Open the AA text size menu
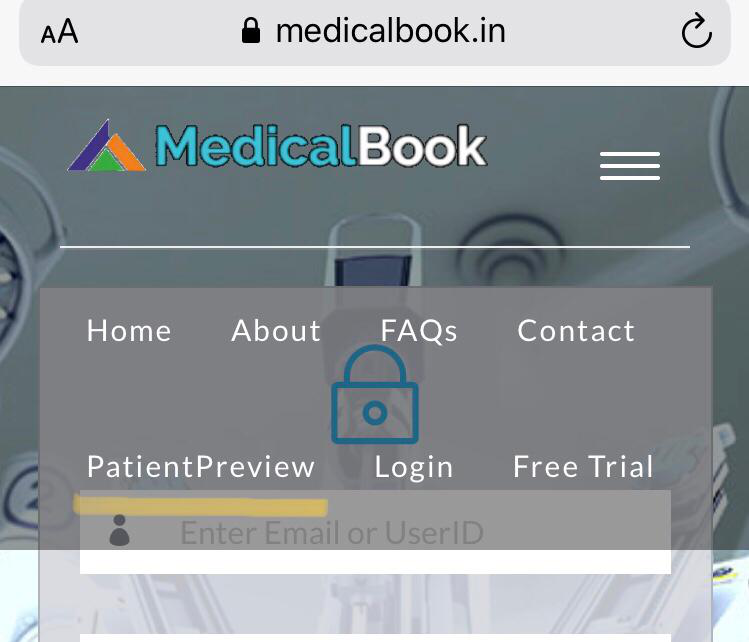This screenshot has height=642, width=749. (59, 32)
